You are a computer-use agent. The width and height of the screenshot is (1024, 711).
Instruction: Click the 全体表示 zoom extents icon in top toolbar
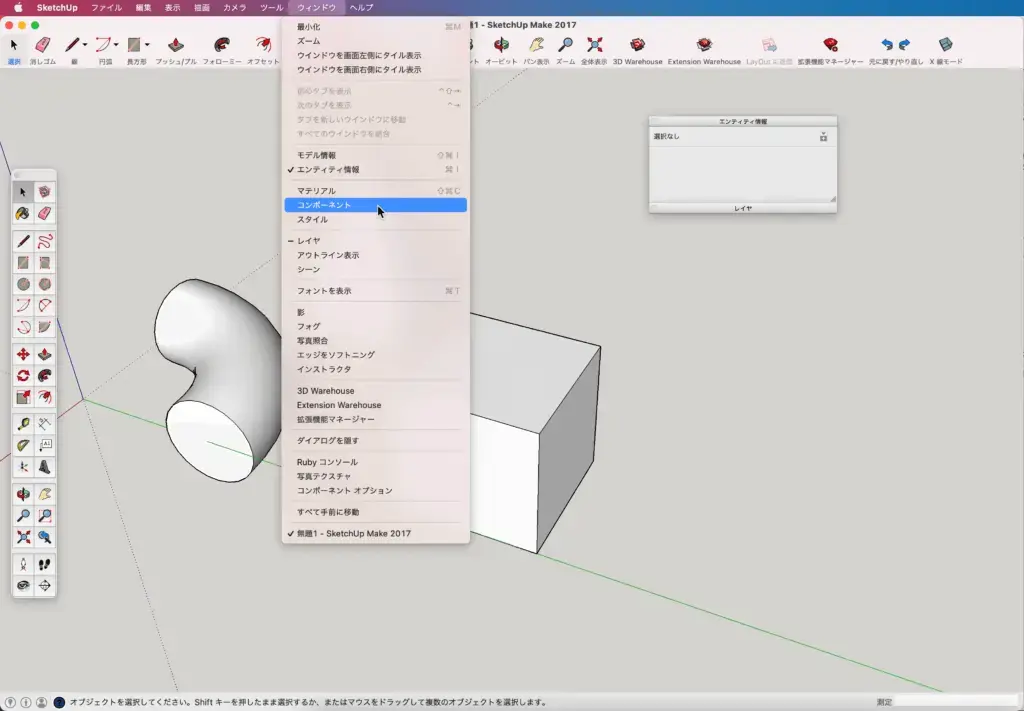pyautogui.click(x=594, y=45)
